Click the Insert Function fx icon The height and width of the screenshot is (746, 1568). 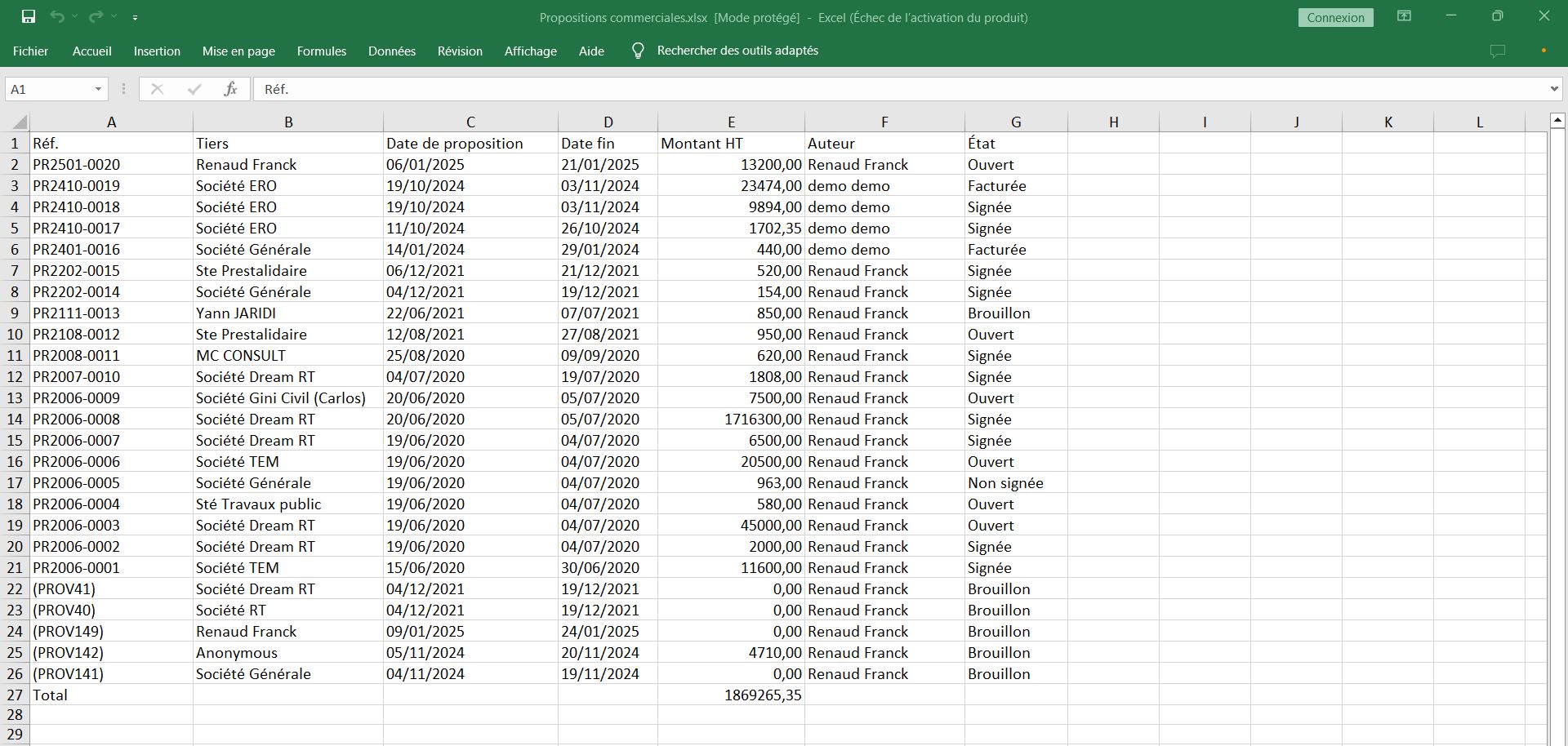pos(230,89)
